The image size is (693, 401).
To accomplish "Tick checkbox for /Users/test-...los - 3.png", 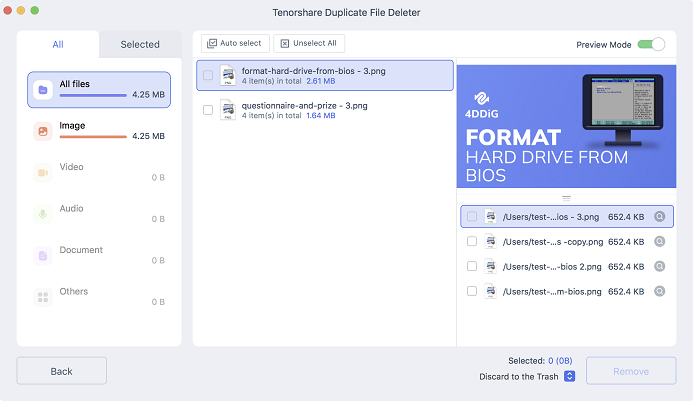I will [472, 217].
